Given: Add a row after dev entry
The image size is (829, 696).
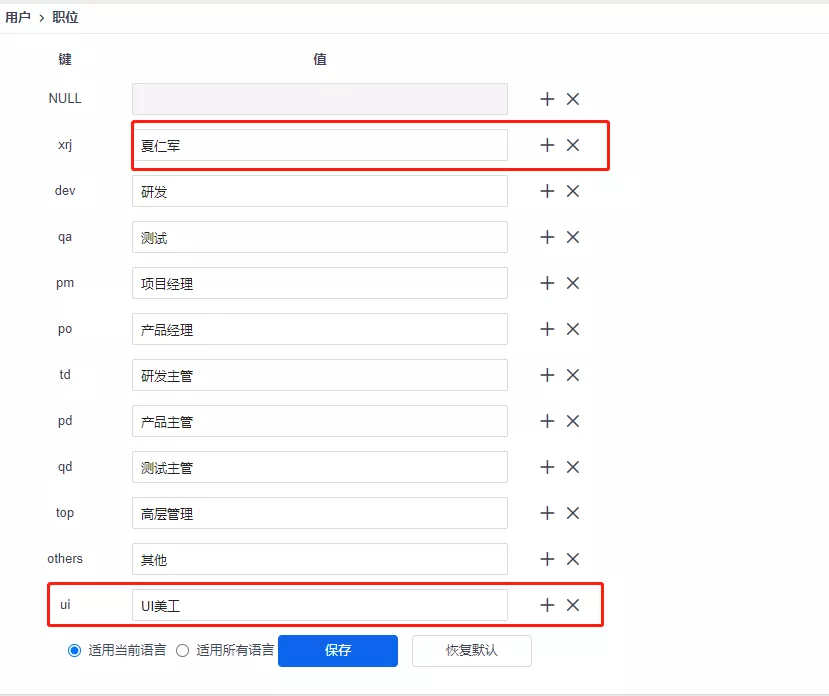Looking at the screenshot, I should click(x=547, y=191).
